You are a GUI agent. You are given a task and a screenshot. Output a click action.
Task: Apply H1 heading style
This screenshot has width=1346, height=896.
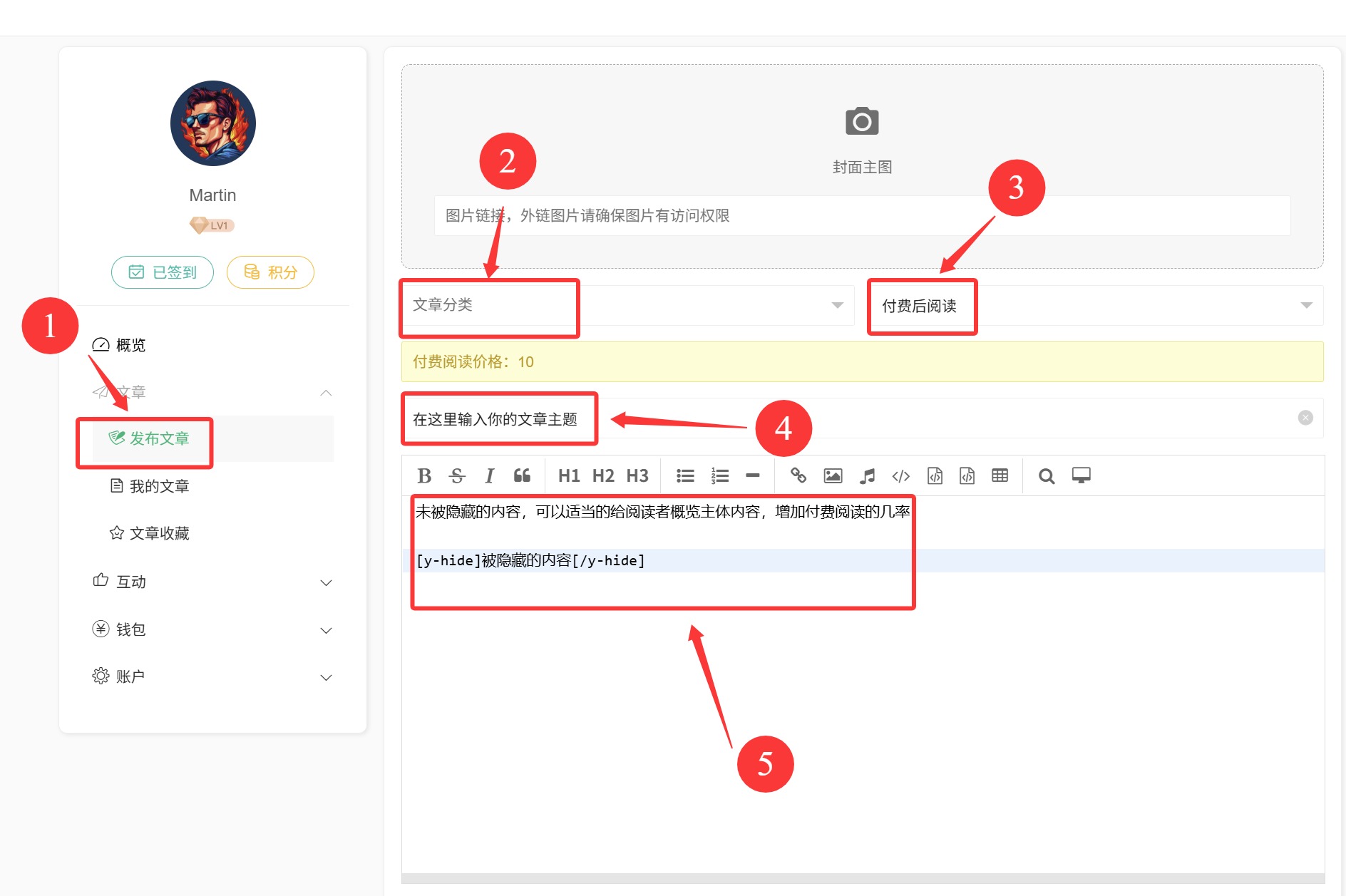point(569,475)
